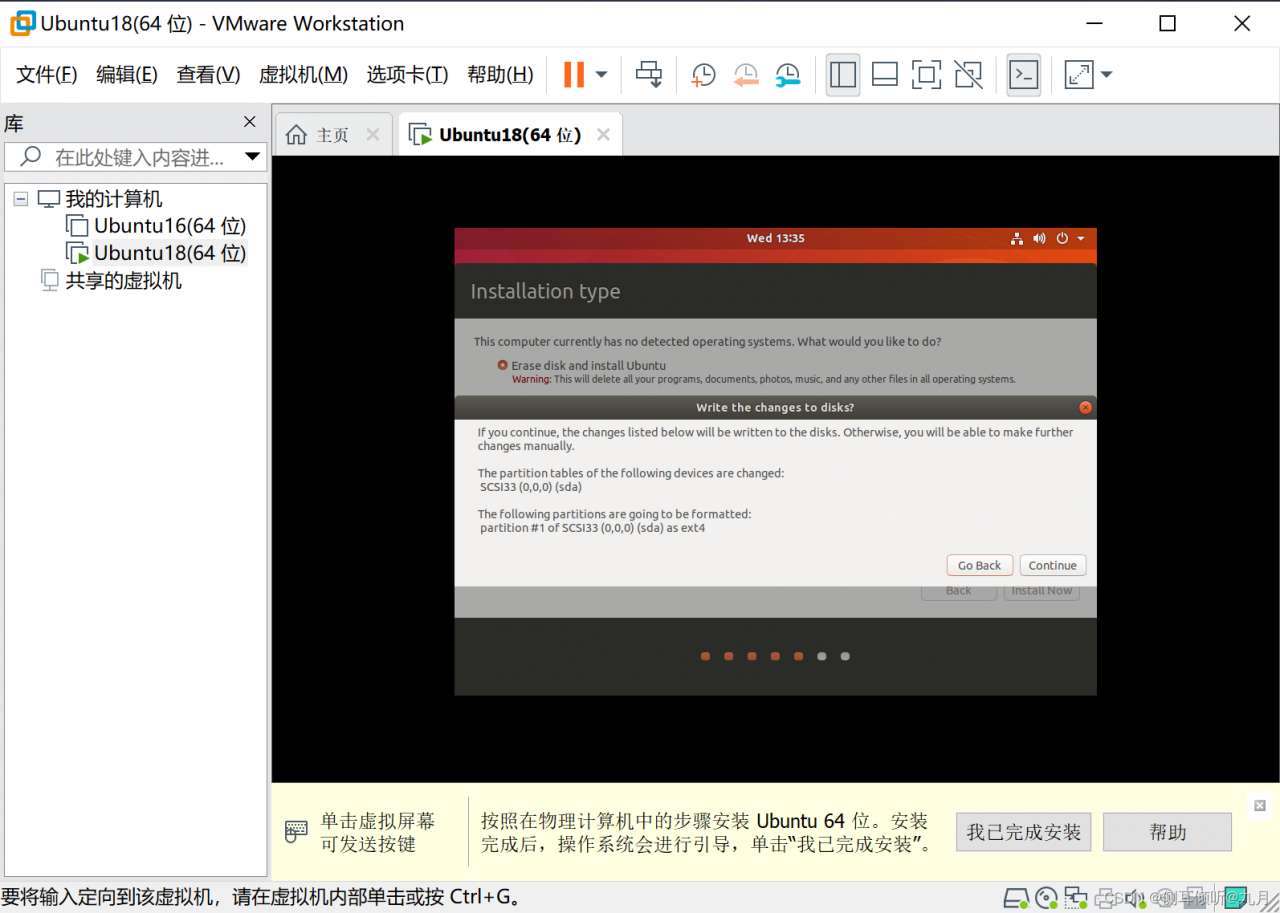The image size is (1280, 913).
Task: Open the snapshot manager with wrench icon
Action: pyautogui.click(x=788, y=75)
